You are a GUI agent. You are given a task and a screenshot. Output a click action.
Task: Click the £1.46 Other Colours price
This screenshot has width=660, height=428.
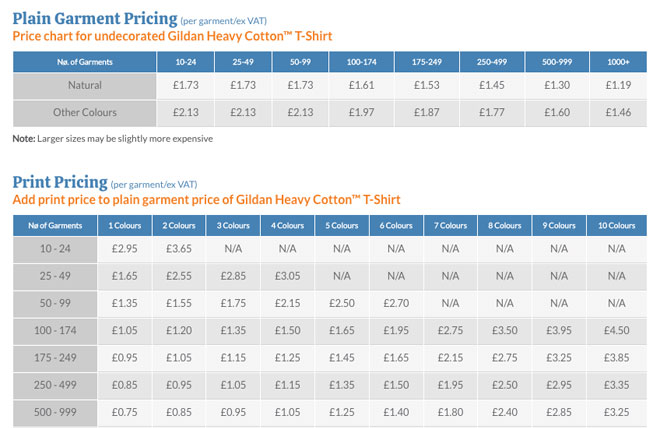(617, 112)
